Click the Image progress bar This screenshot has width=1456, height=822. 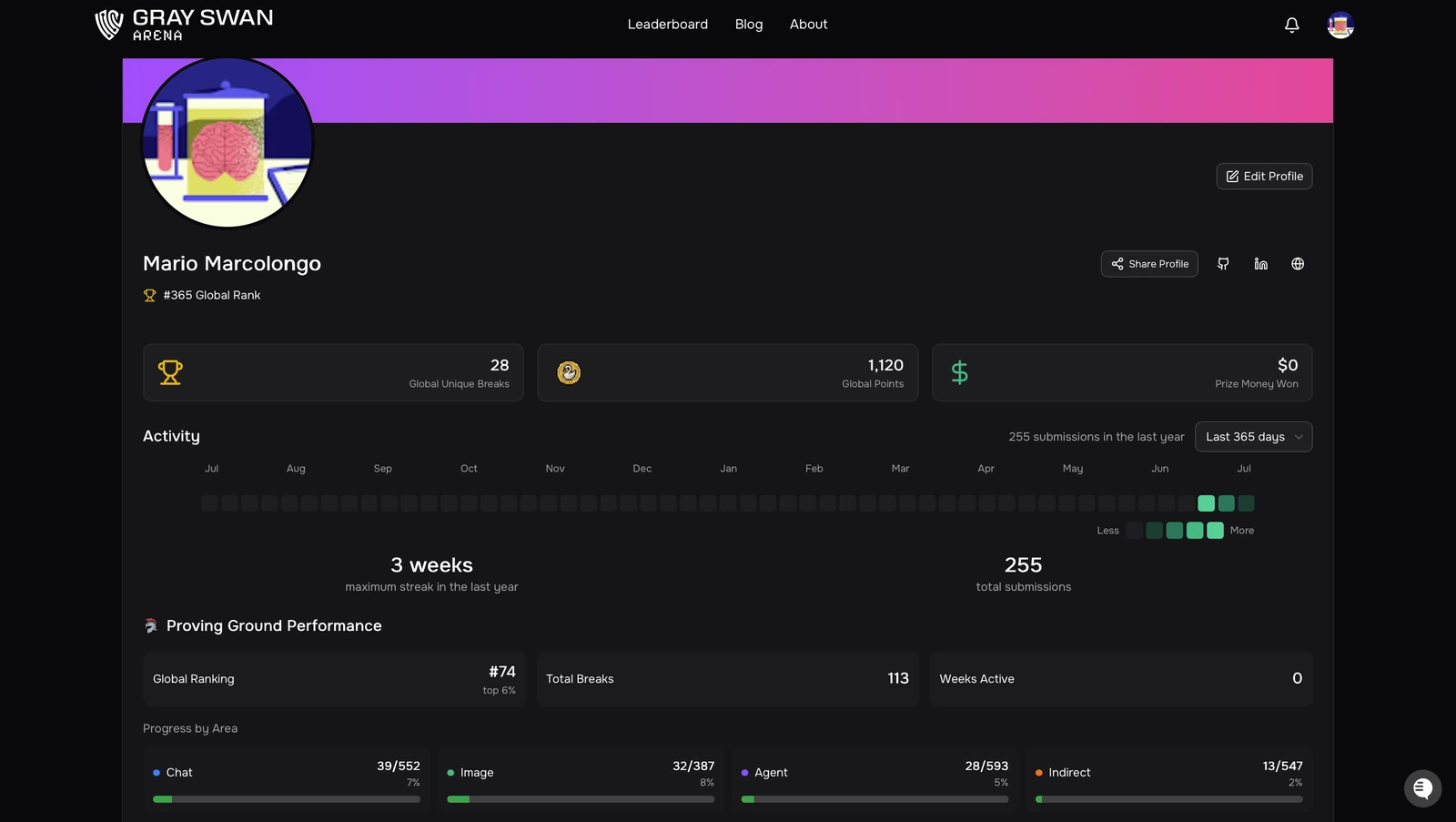coord(581,799)
